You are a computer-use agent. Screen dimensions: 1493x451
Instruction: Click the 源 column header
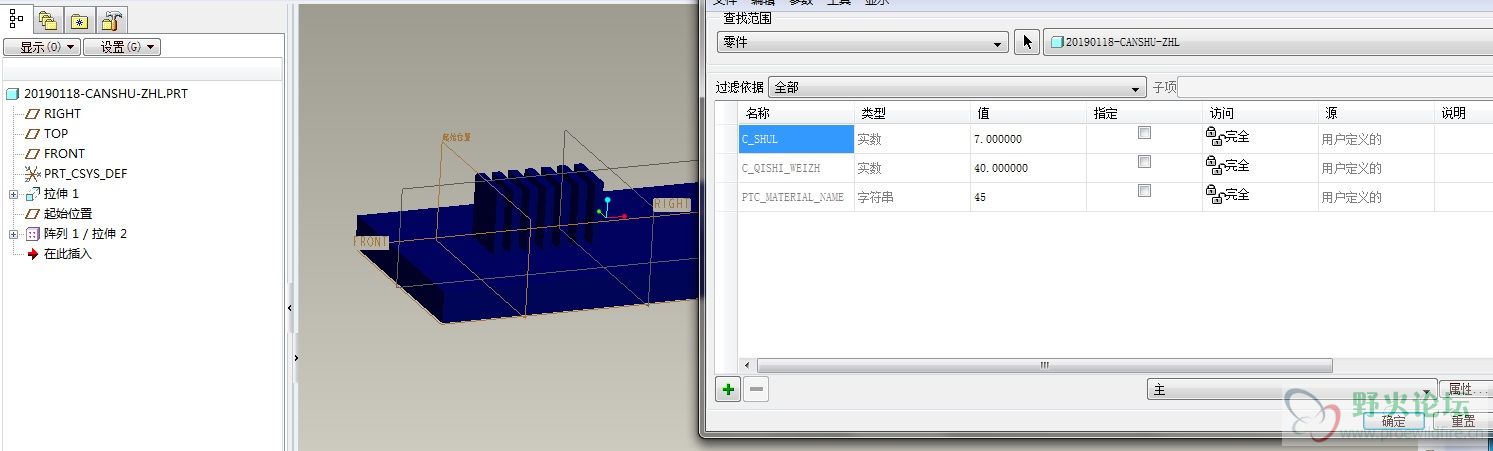click(x=1376, y=113)
